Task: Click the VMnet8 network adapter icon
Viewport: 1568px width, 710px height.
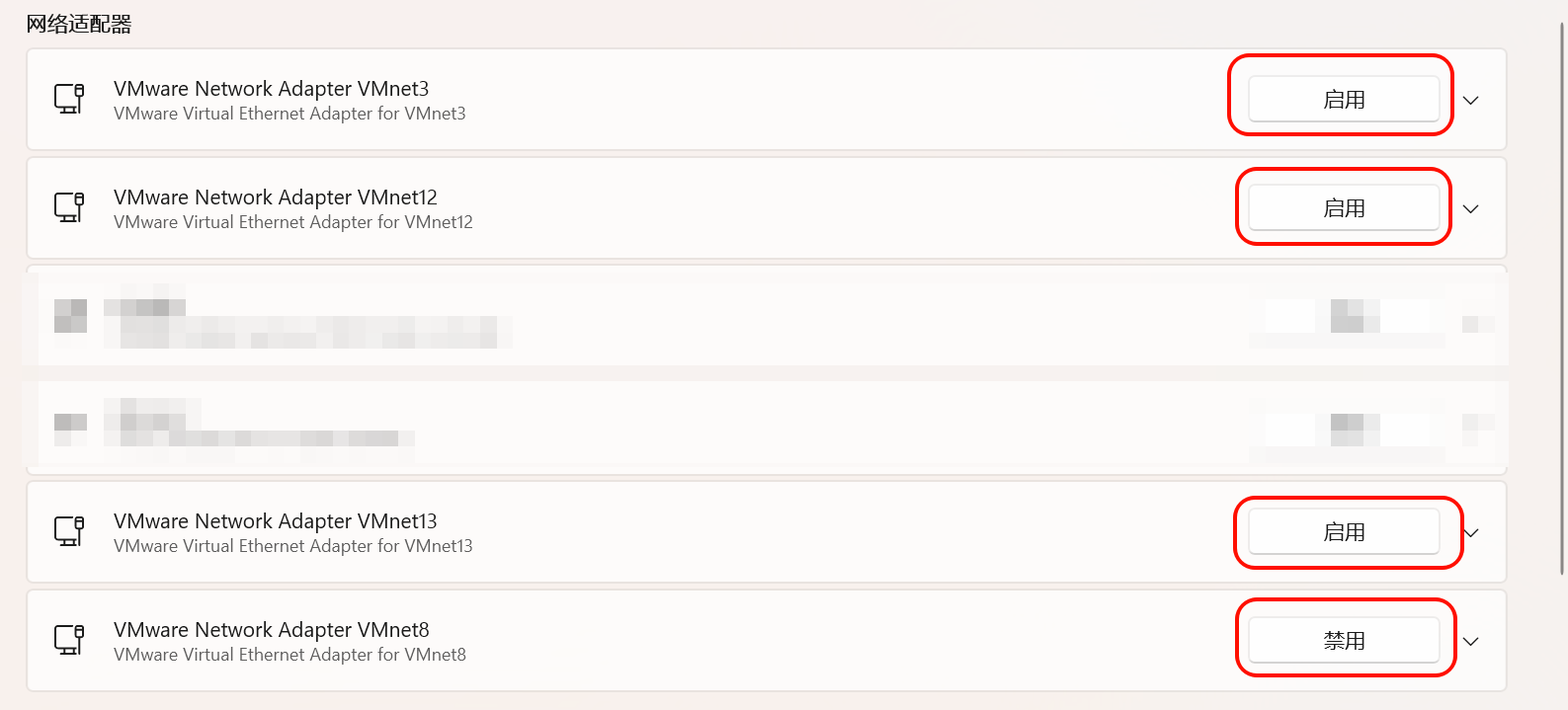Action: (x=69, y=640)
